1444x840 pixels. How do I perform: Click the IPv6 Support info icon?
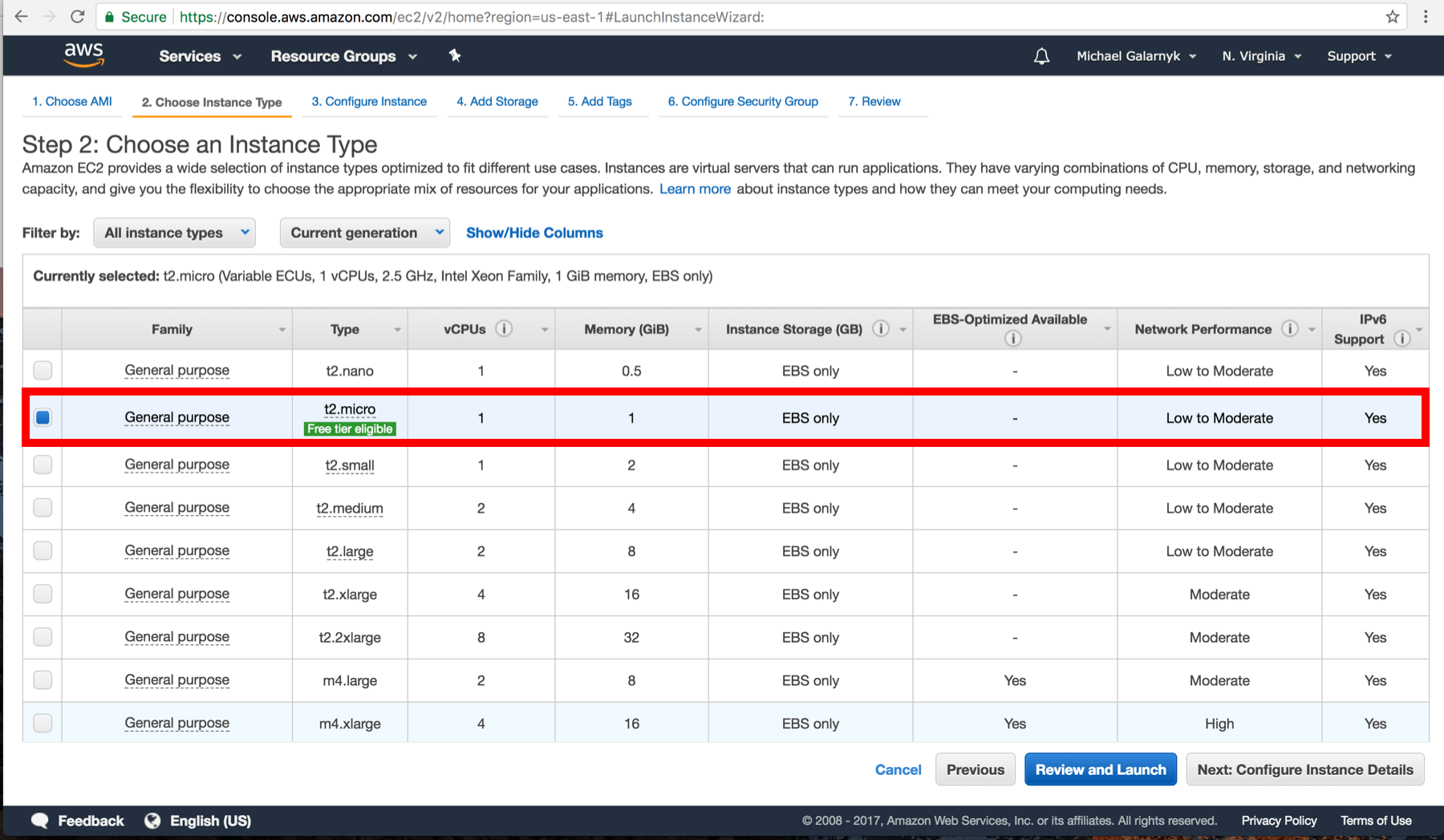[1403, 339]
